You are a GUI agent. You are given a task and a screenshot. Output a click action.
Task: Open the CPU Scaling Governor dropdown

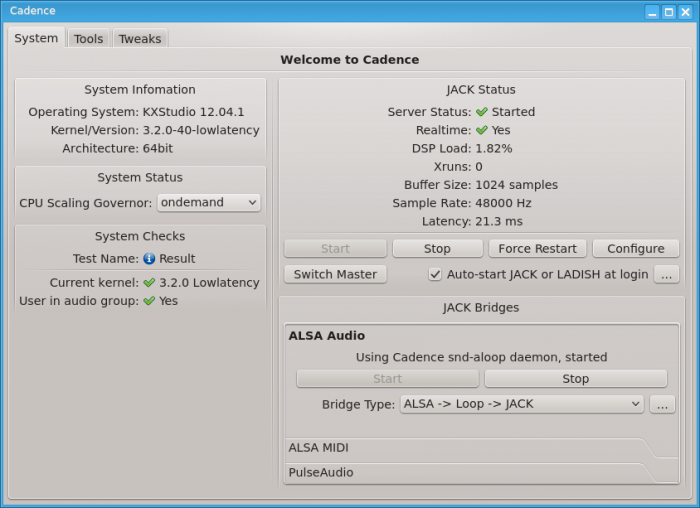pos(208,203)
